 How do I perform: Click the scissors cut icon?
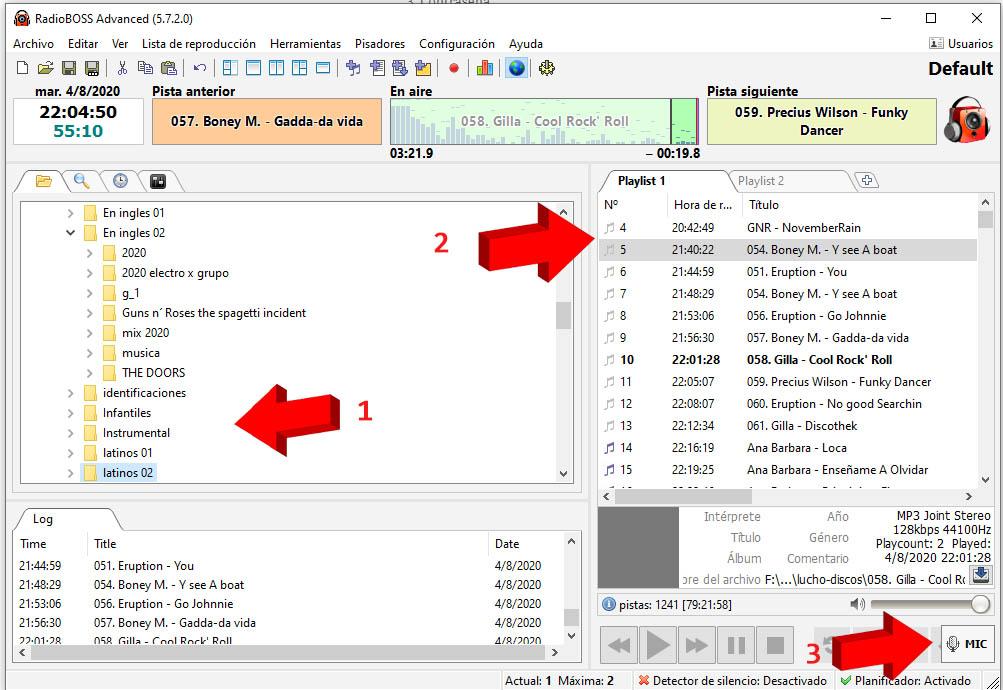pyautogui.click(x=122, y=68)
